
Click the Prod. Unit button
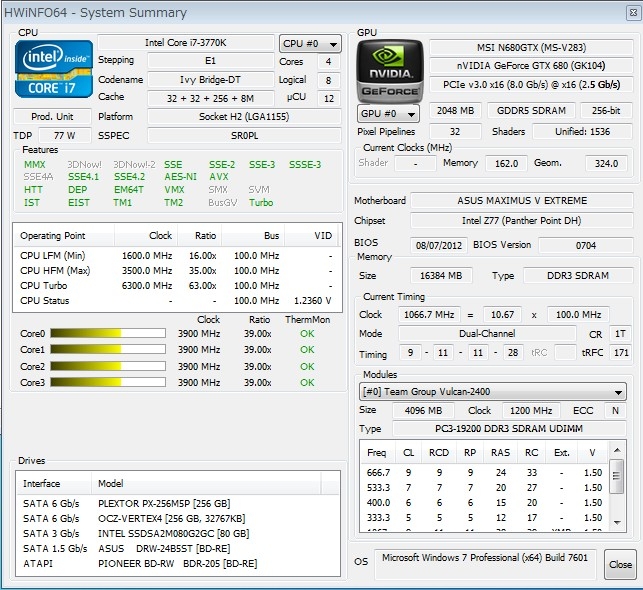point(51,117)
